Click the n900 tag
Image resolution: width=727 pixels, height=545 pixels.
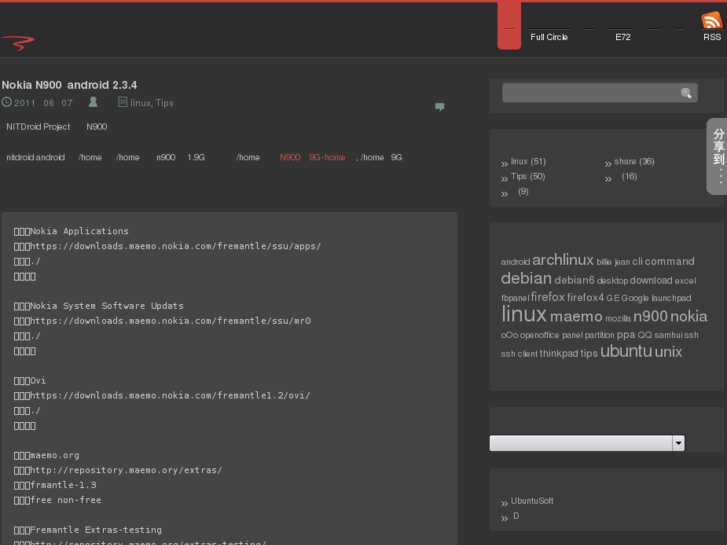[x=650, y=316]
